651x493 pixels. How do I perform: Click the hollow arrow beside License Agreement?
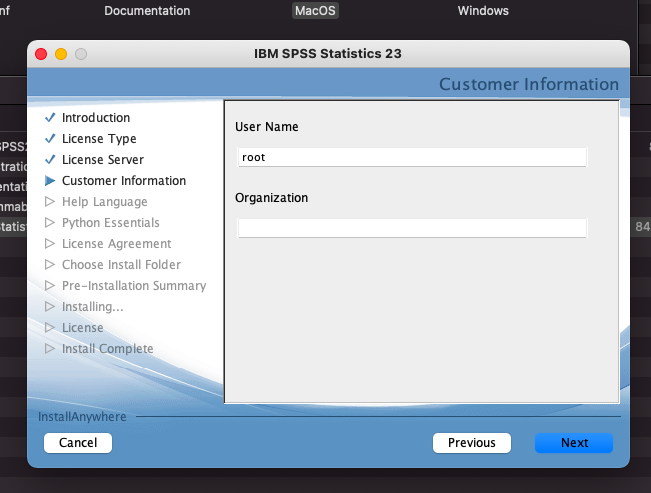(50, 243)
